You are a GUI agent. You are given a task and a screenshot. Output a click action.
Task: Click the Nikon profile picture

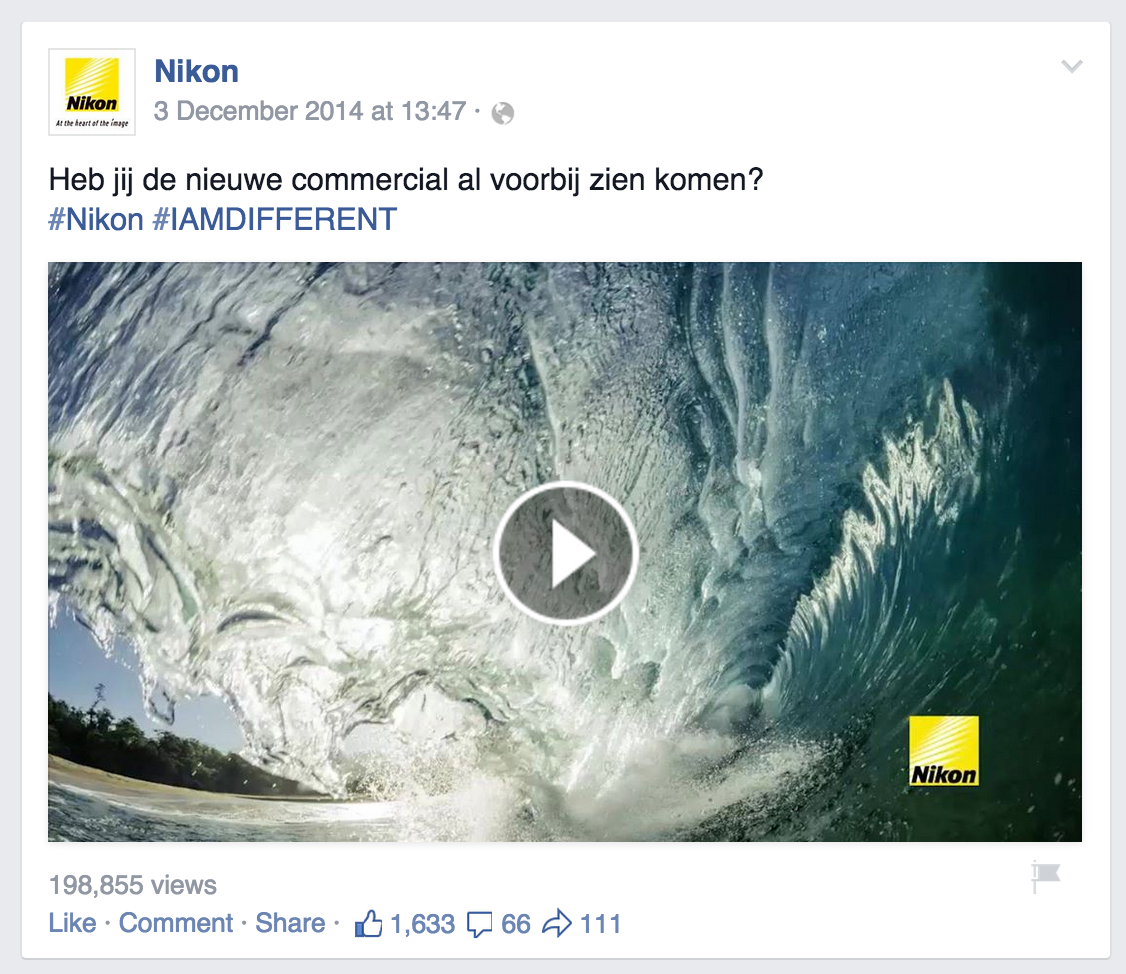pos(92,92)
